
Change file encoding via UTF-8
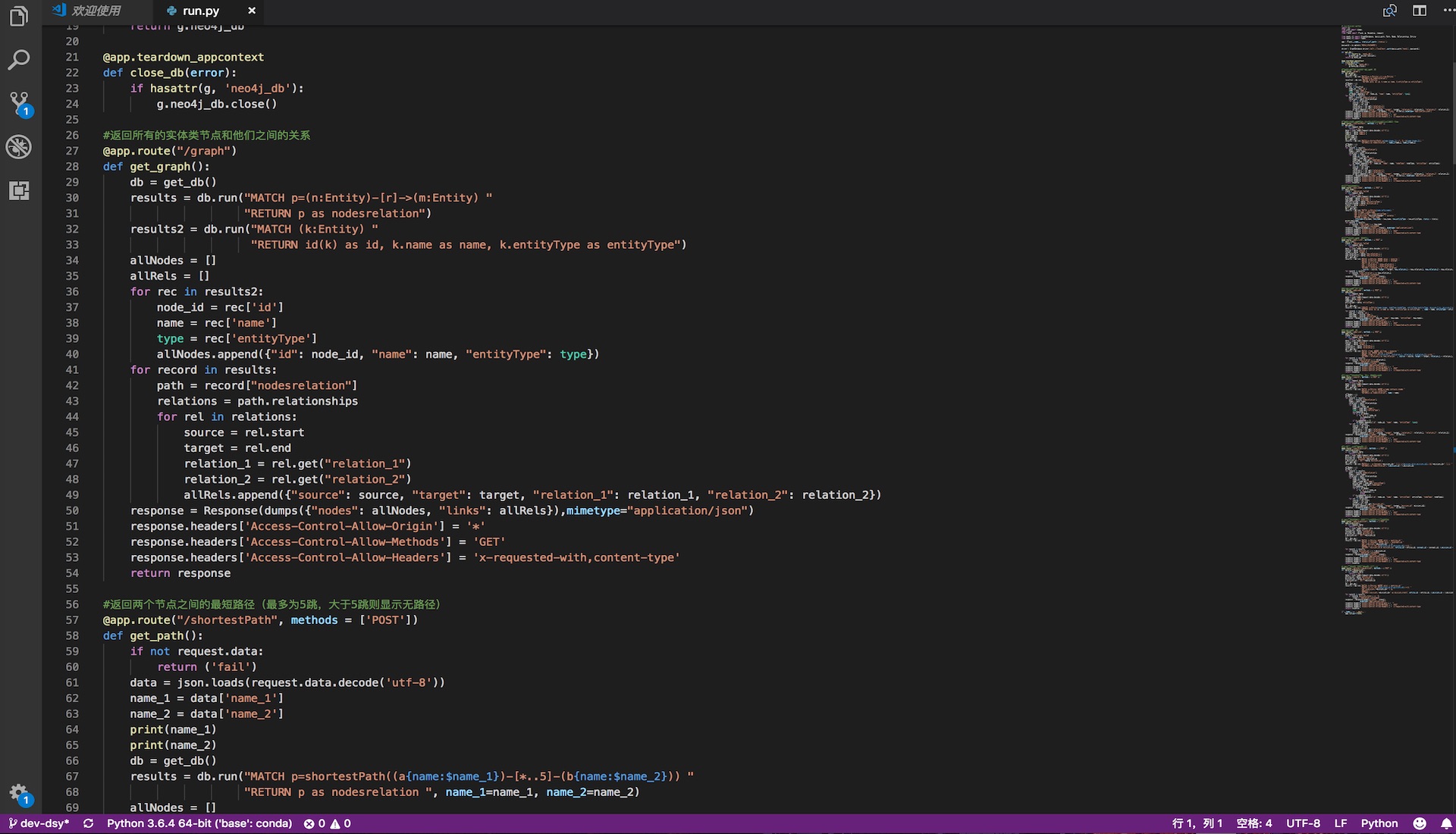tap(1303, 823)
